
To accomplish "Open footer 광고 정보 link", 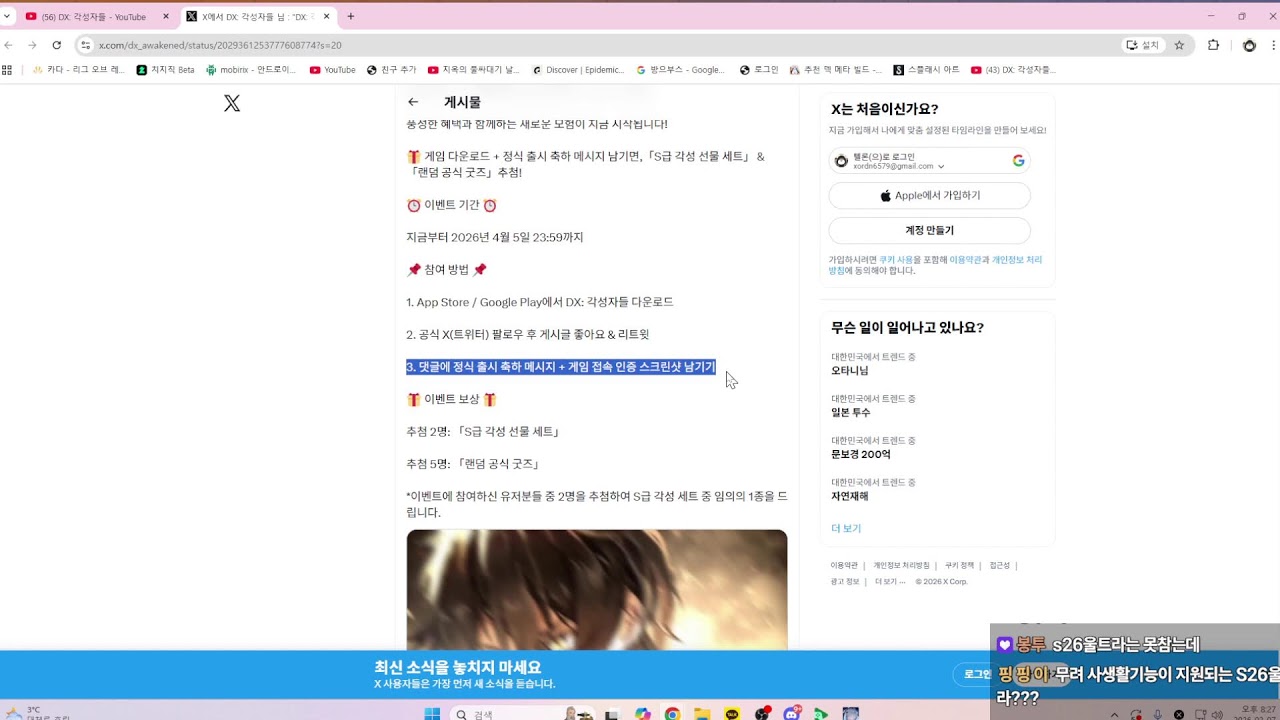I will tap(845, 581).
